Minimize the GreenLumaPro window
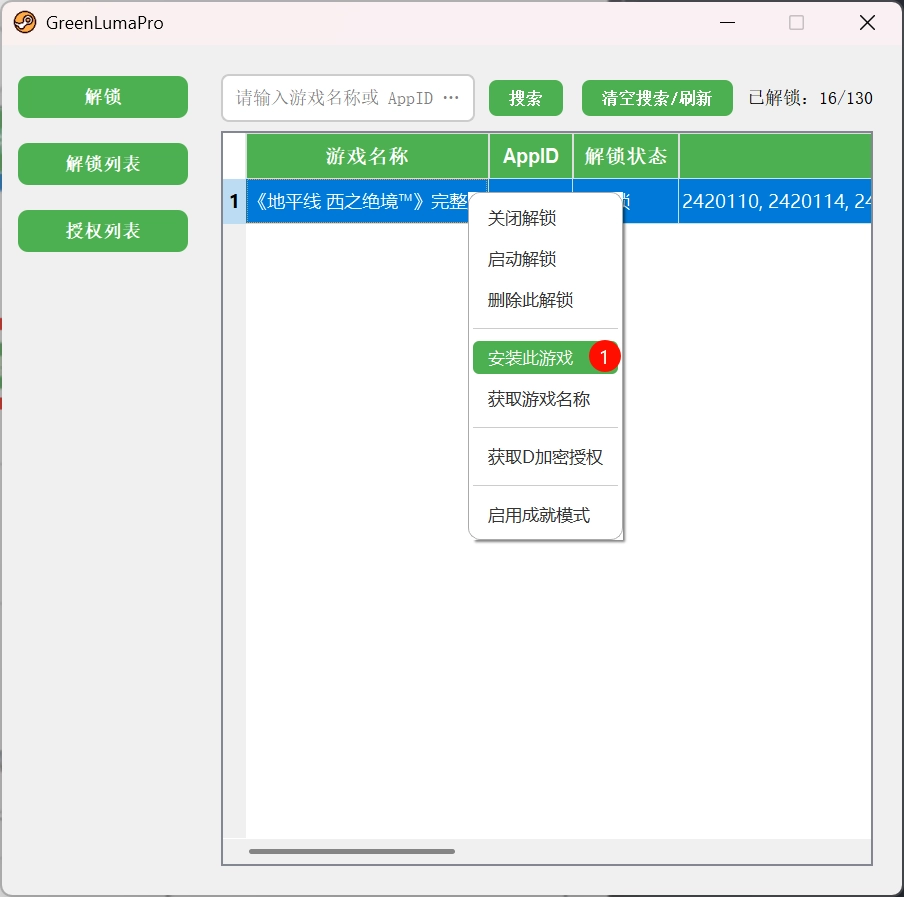The image size is (904, 897). click(728, 22)
